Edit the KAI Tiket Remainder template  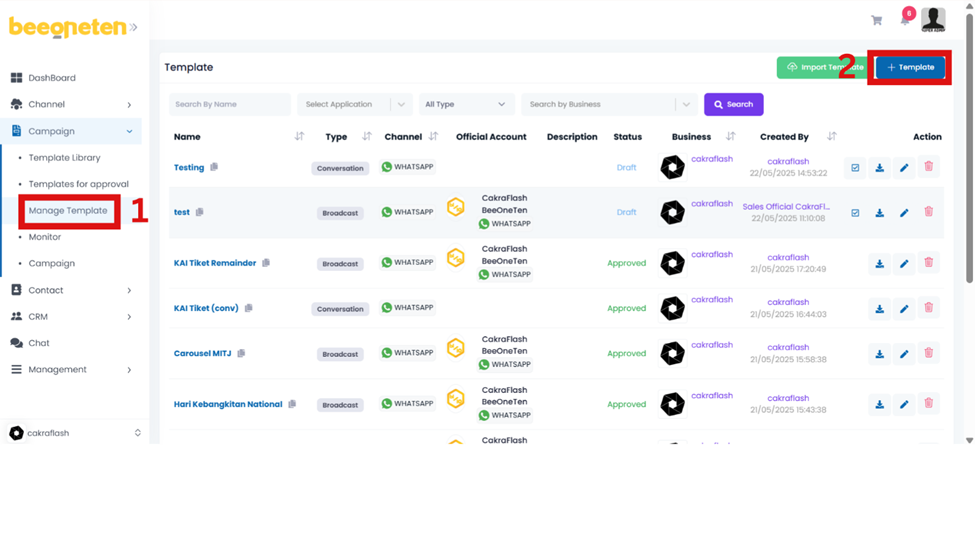click(904, 264)
